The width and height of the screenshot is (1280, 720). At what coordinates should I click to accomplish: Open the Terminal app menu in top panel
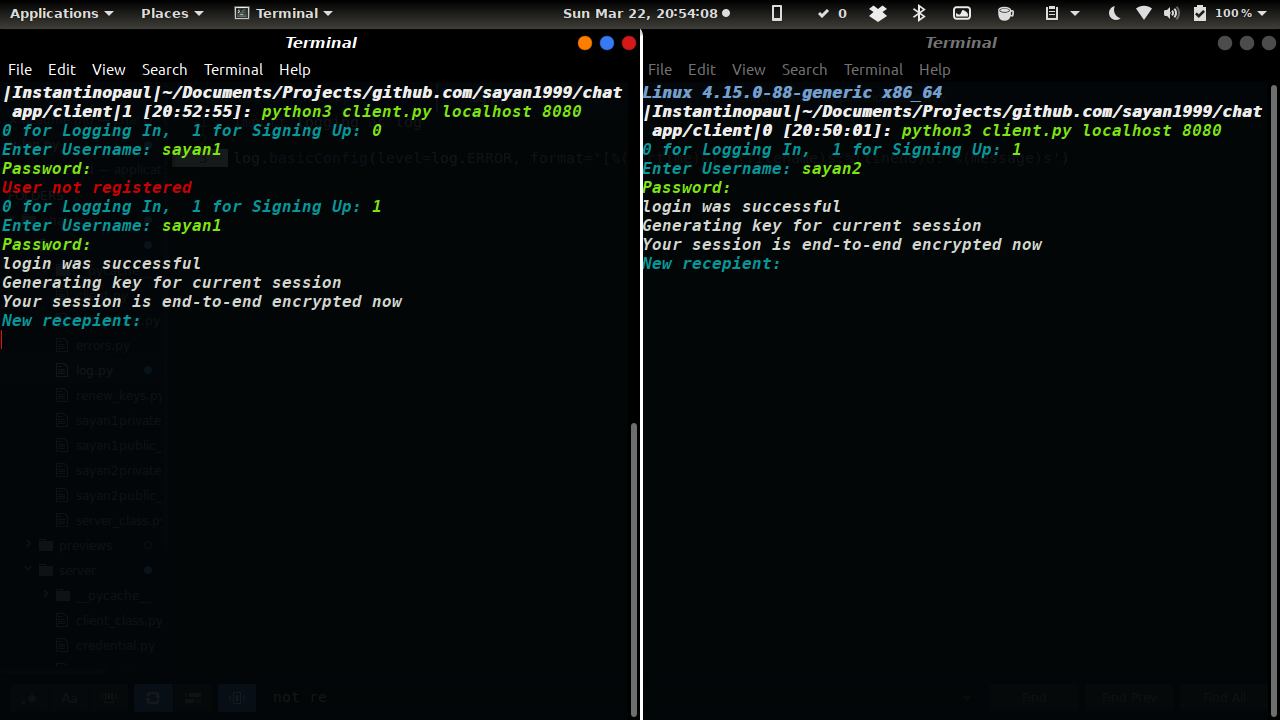(x=283, y=13)
